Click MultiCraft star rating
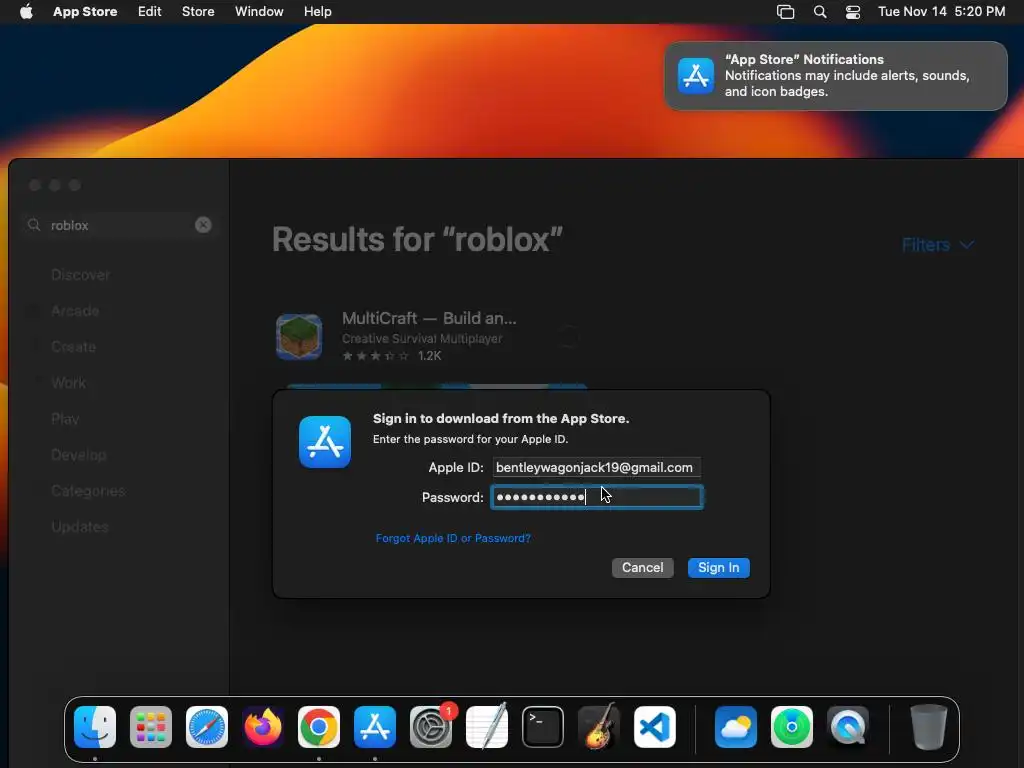 [376, 356]
